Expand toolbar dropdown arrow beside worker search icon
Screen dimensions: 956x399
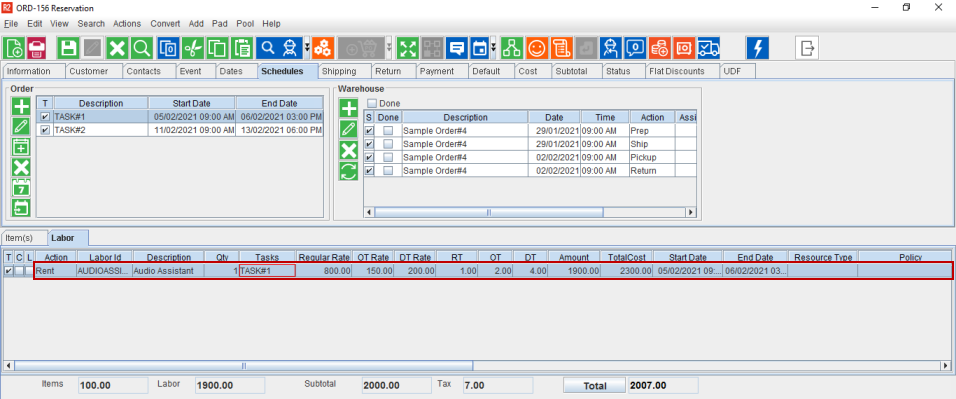point(307,48)
